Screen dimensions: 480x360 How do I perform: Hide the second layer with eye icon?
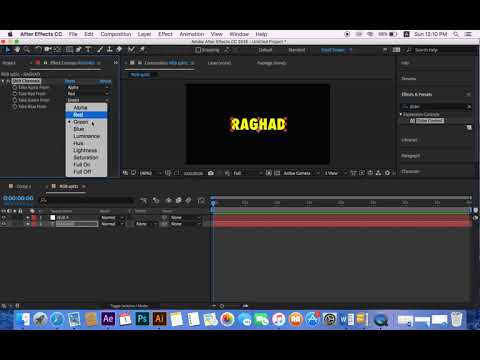4,224
